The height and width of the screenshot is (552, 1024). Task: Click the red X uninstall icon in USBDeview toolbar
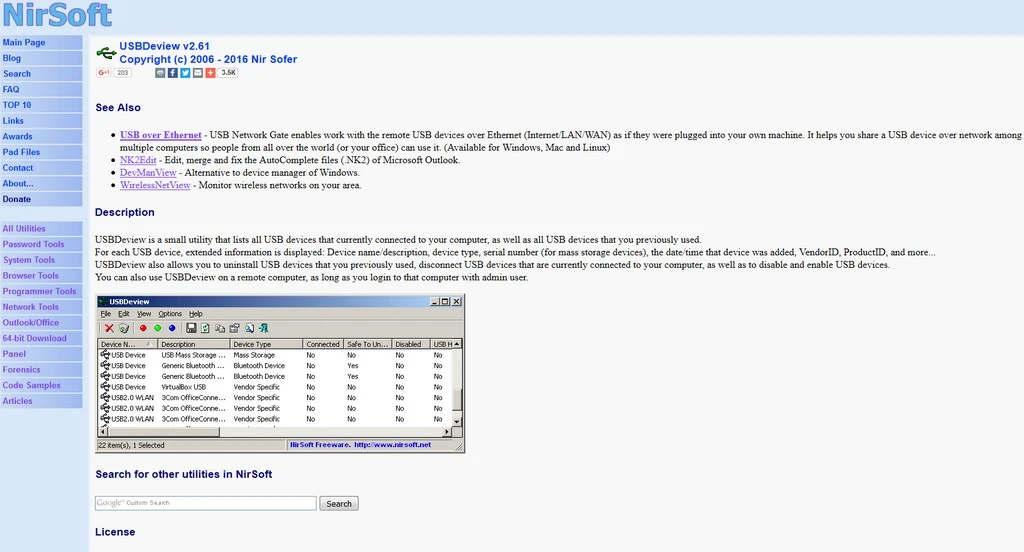(109, 328)
